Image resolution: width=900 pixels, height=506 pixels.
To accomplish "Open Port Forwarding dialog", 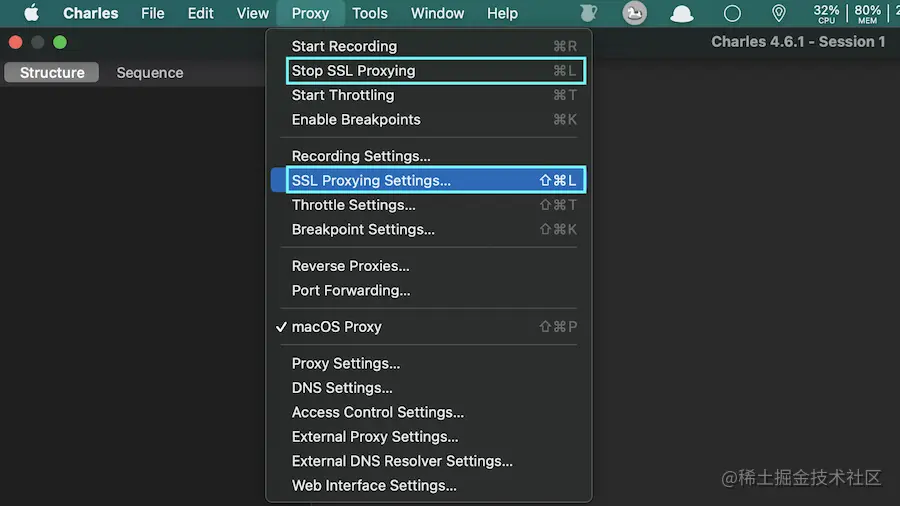I will click(428, 290).
